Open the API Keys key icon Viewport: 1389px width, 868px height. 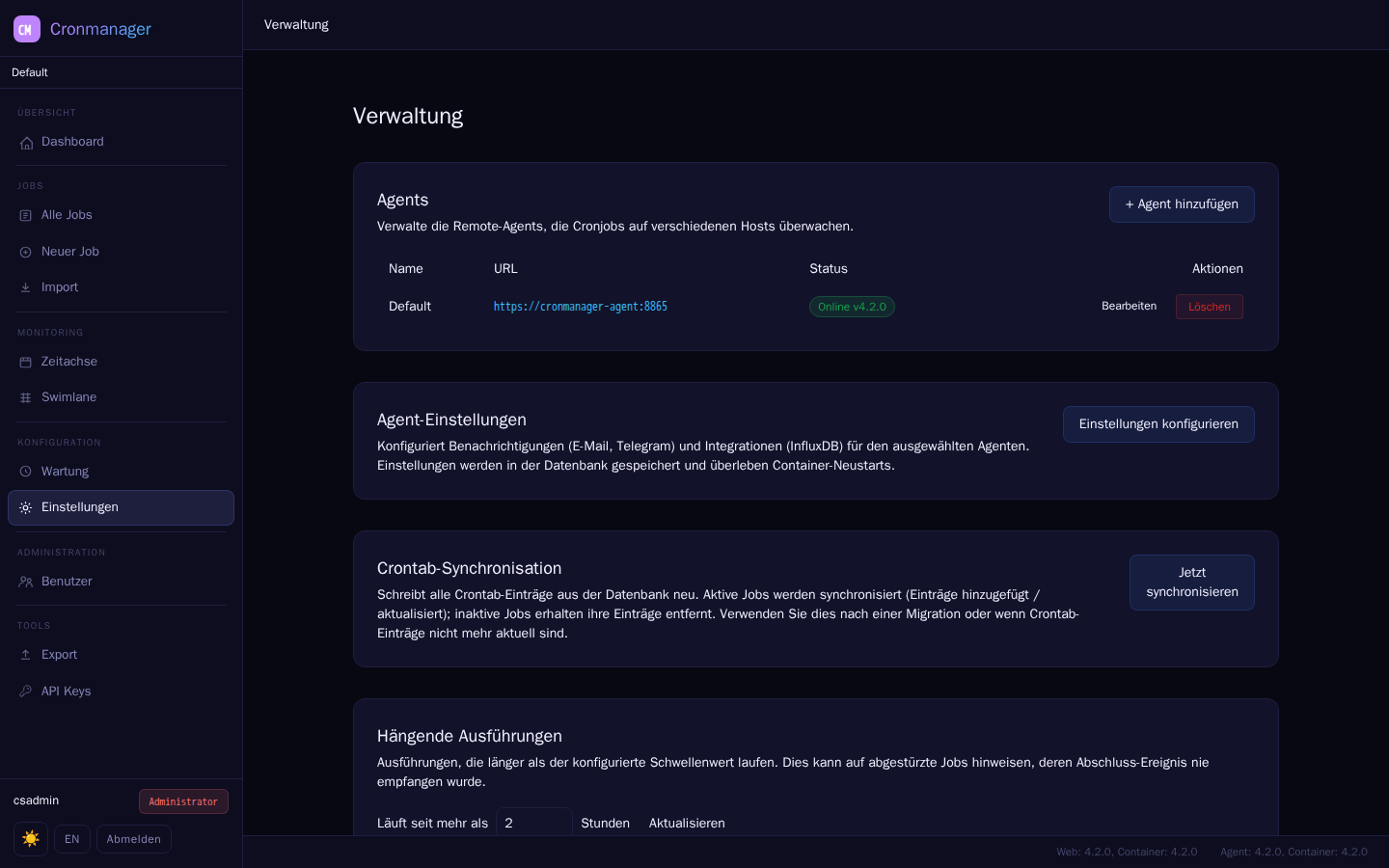(26, 692)
